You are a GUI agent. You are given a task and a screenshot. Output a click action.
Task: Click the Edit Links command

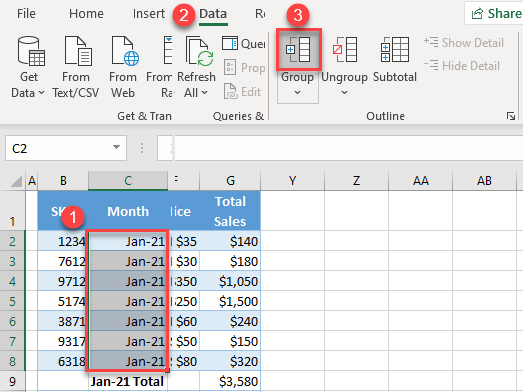point(242,92)
